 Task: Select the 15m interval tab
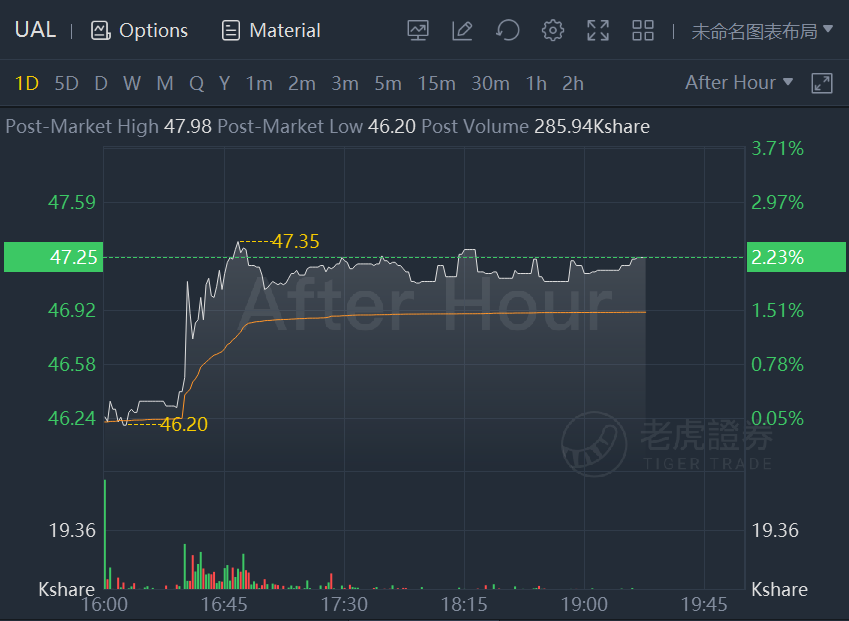[436, 83]
